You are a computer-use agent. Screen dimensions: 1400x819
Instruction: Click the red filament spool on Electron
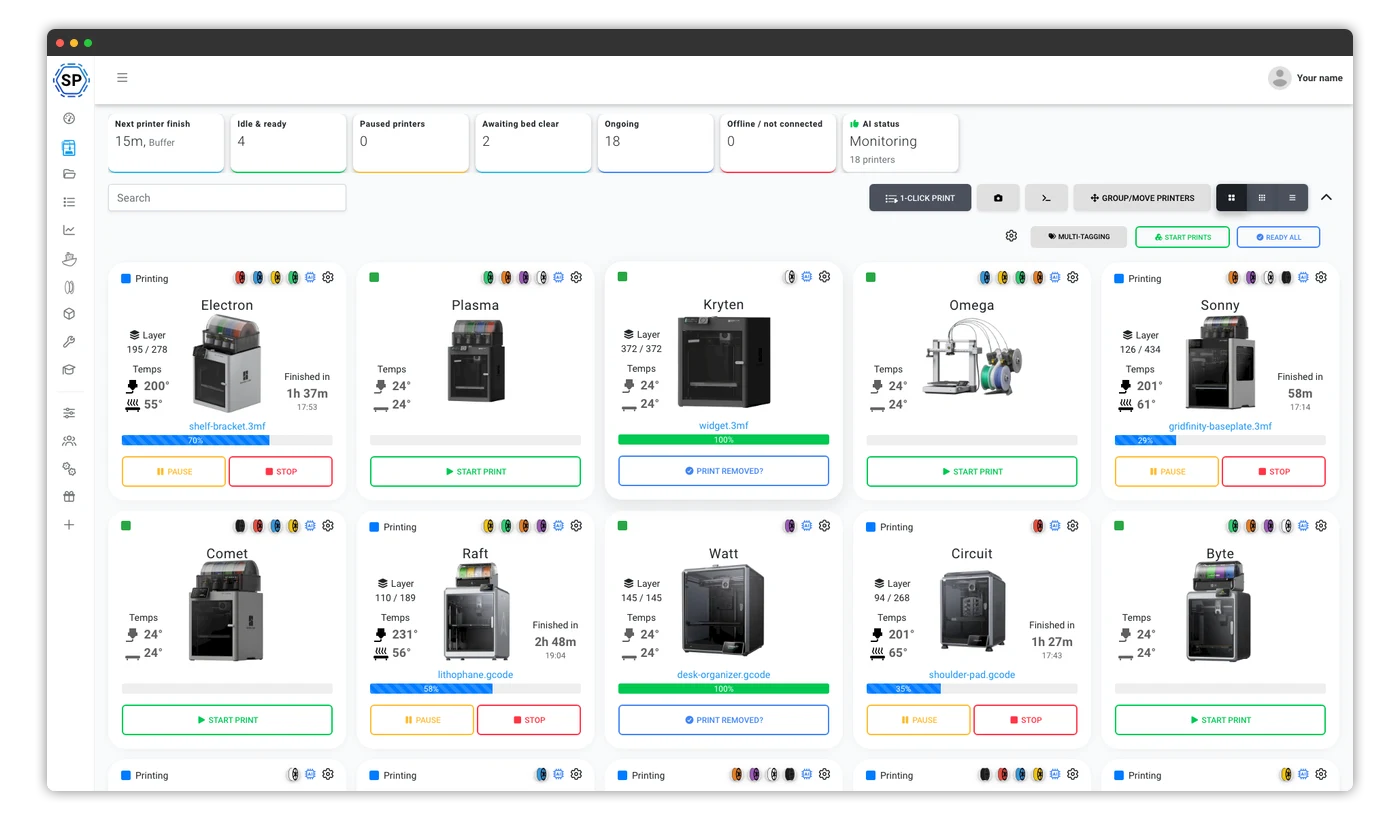pyautogui.click(x=240, y=277)
